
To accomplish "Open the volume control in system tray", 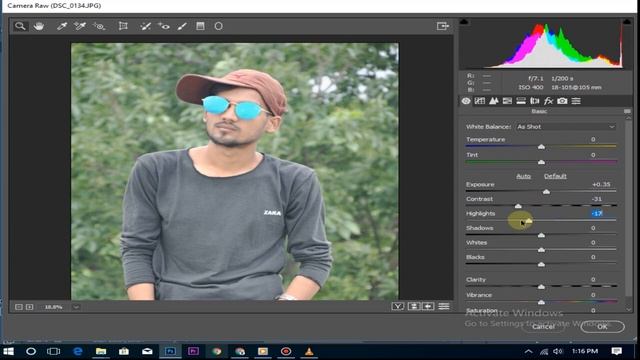I will pos(558,351).
